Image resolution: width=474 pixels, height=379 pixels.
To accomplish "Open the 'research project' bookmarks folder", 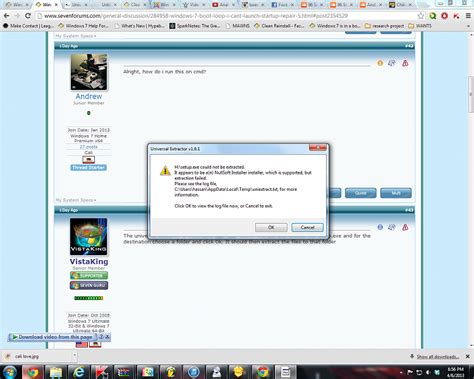I will click(384, 26).
